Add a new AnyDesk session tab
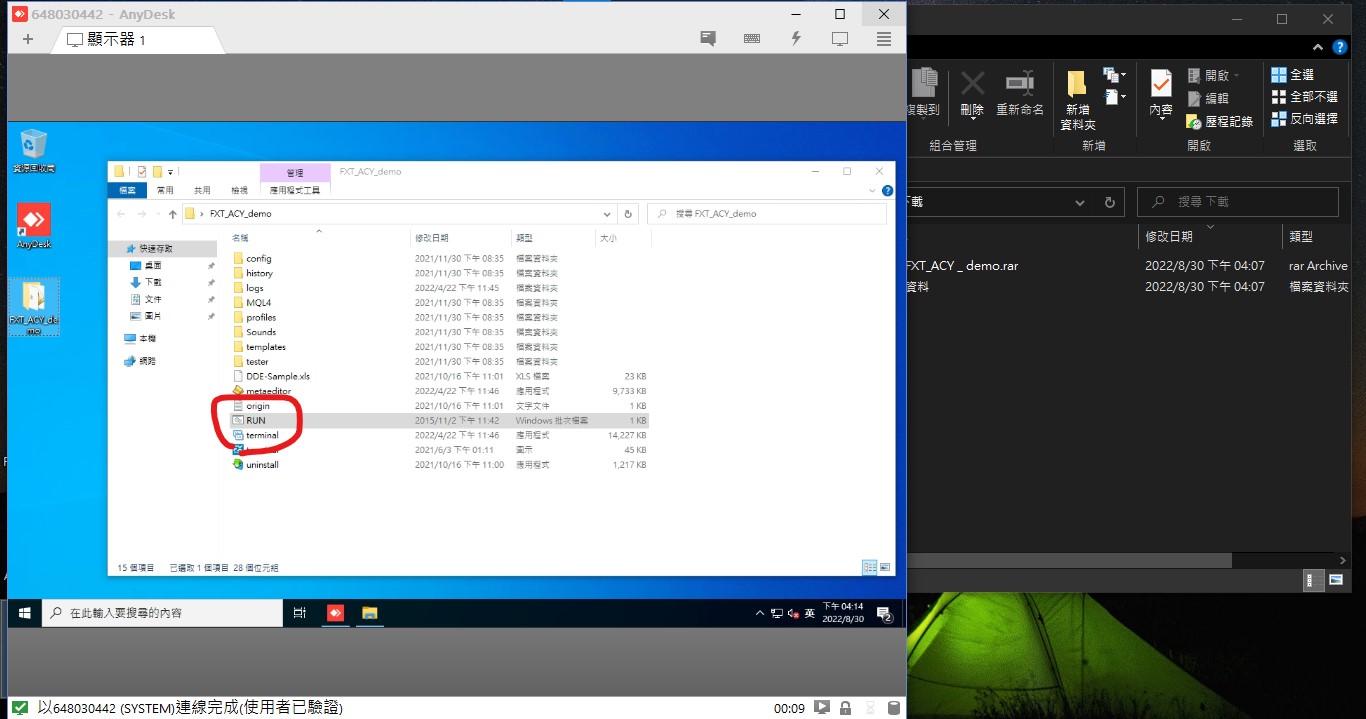 click(27, 39)
